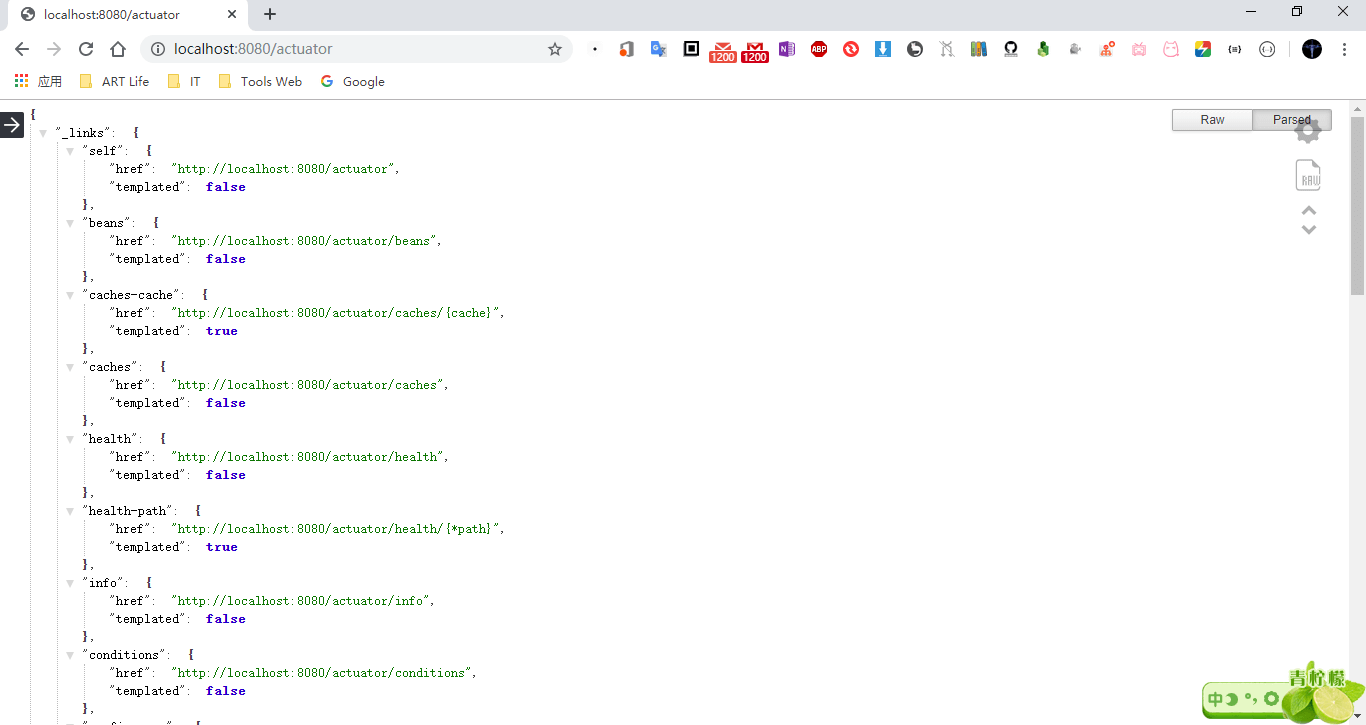1366x725 pixels.
Task: Click the colorful books extension icon
Action: pos(979,49)
